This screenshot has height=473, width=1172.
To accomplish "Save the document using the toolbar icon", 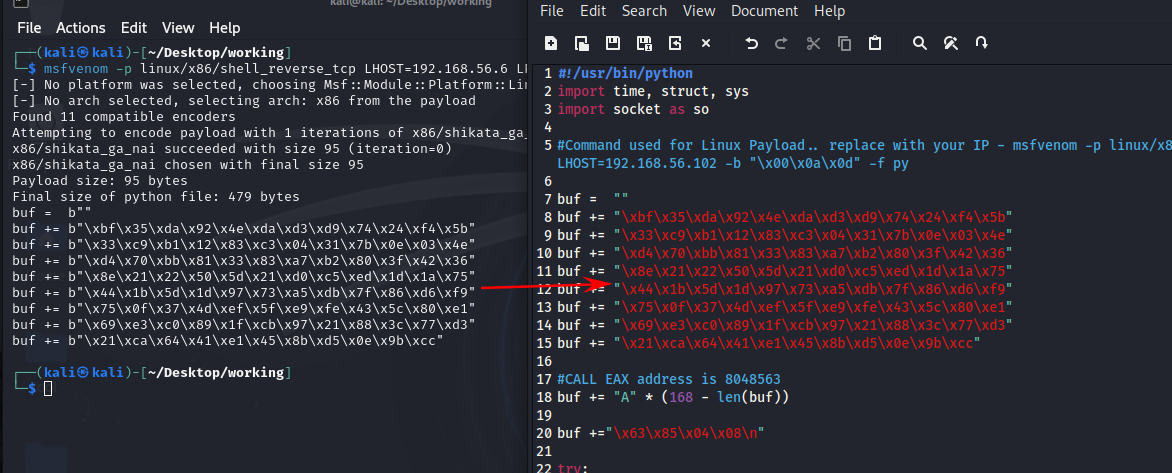I will pos(612,43).
